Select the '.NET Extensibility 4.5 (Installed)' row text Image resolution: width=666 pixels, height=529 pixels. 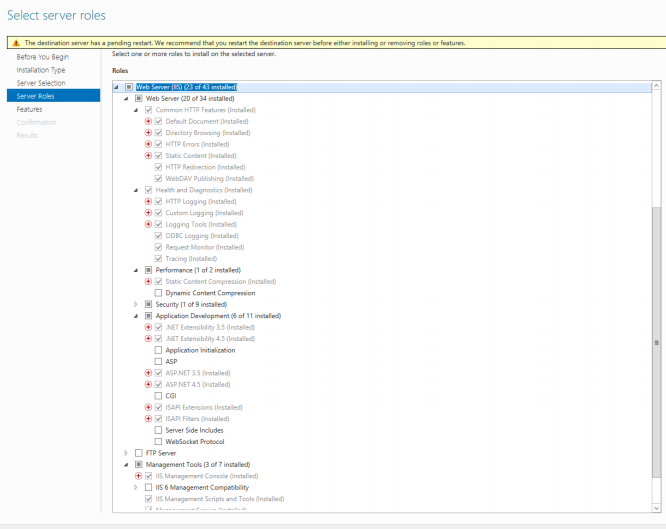[x=210, y=339]
